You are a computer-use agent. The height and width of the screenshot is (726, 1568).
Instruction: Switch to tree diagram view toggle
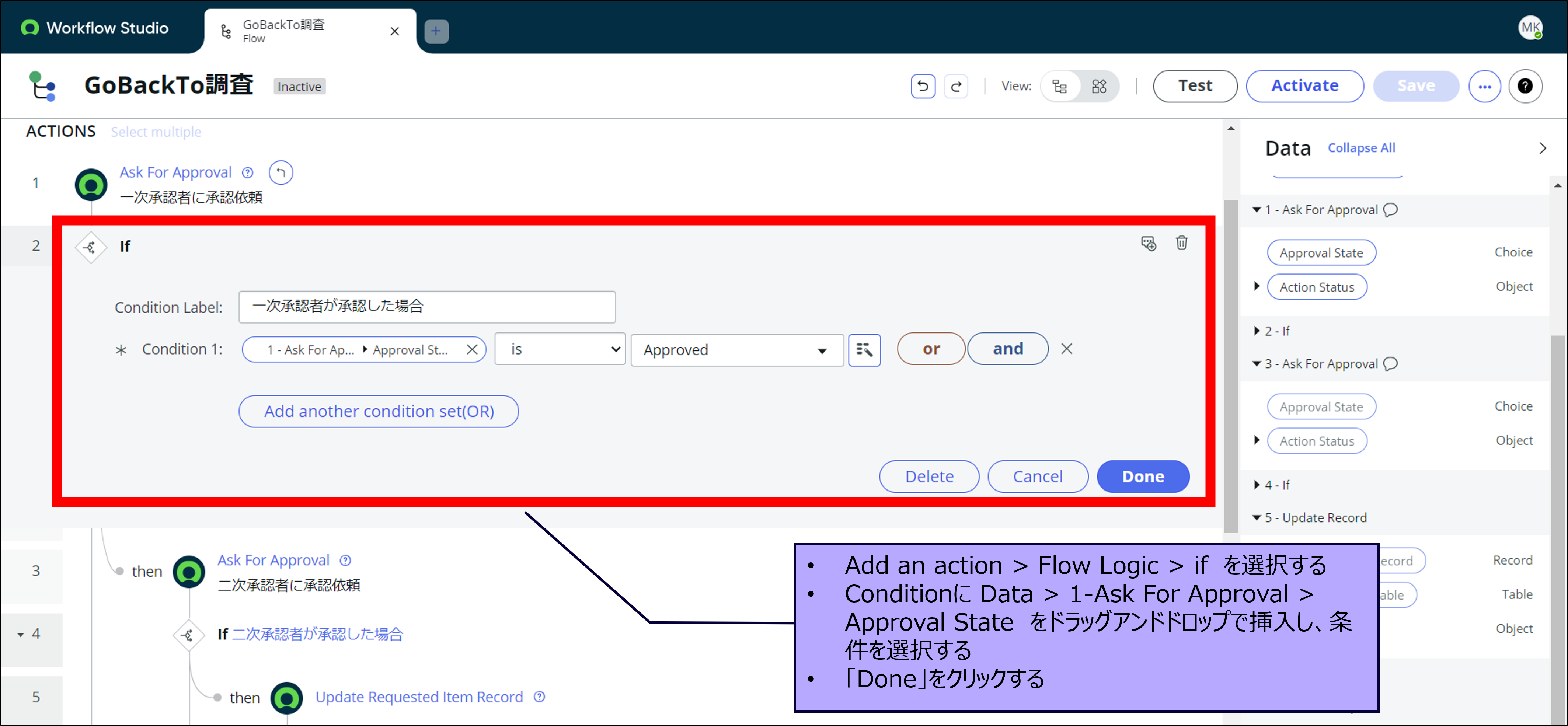[x=1060, y=86]
